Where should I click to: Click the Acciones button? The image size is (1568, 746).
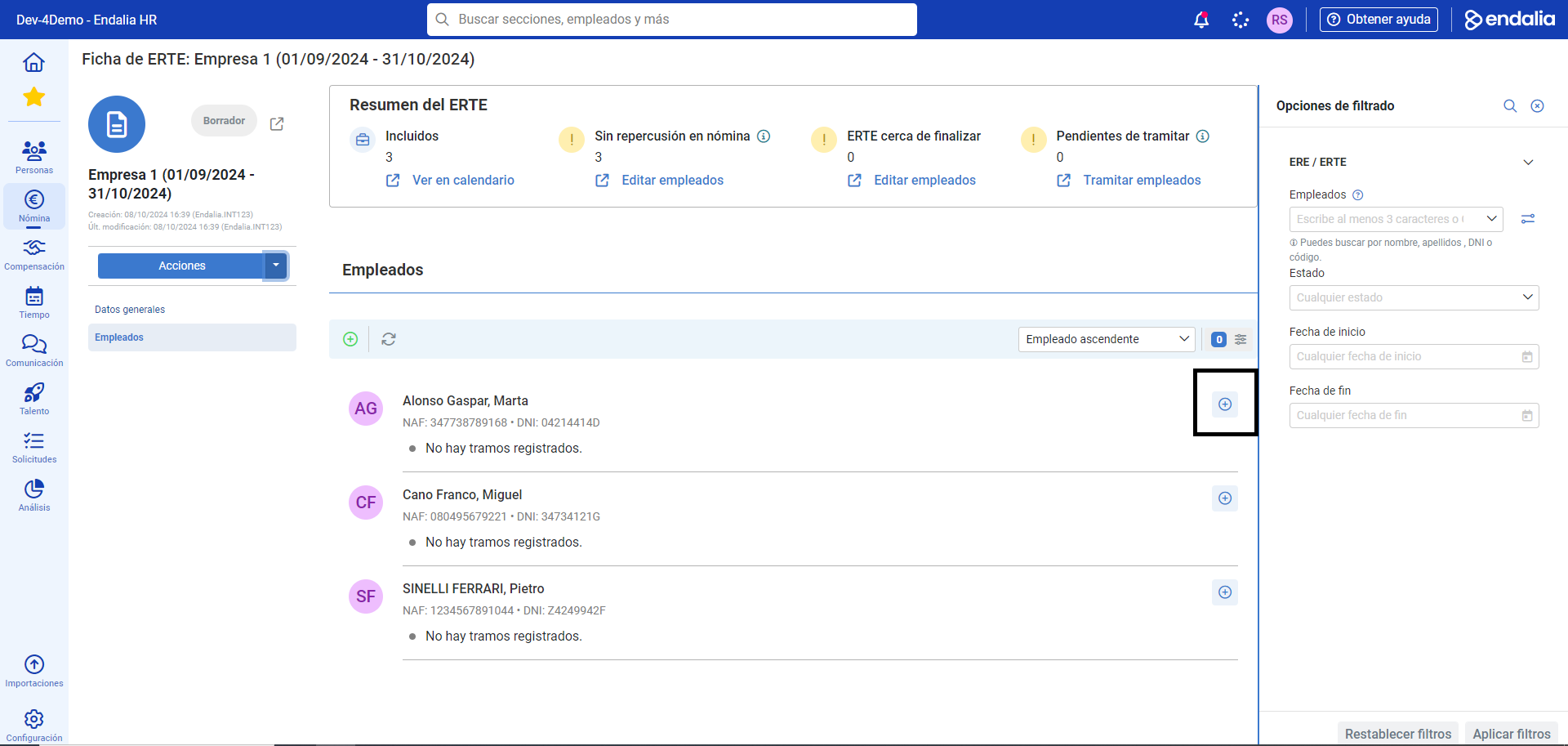[x=181, y=266]
